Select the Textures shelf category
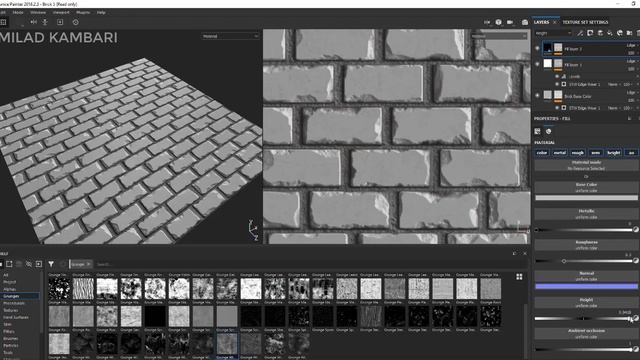640x360 pixels. coord(11,310)
